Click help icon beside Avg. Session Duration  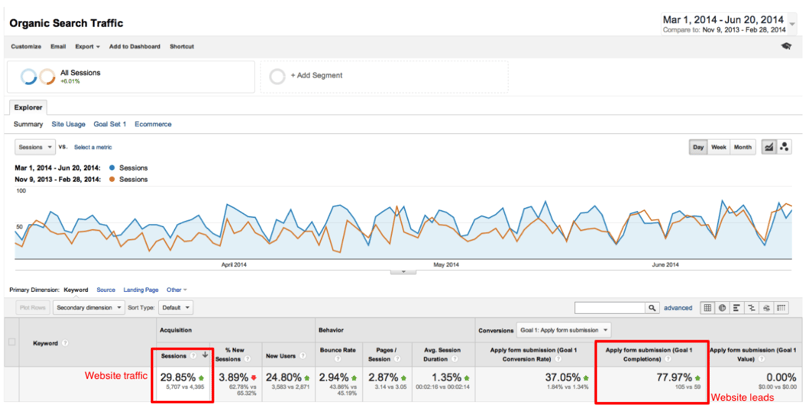(x=455, y=359)
